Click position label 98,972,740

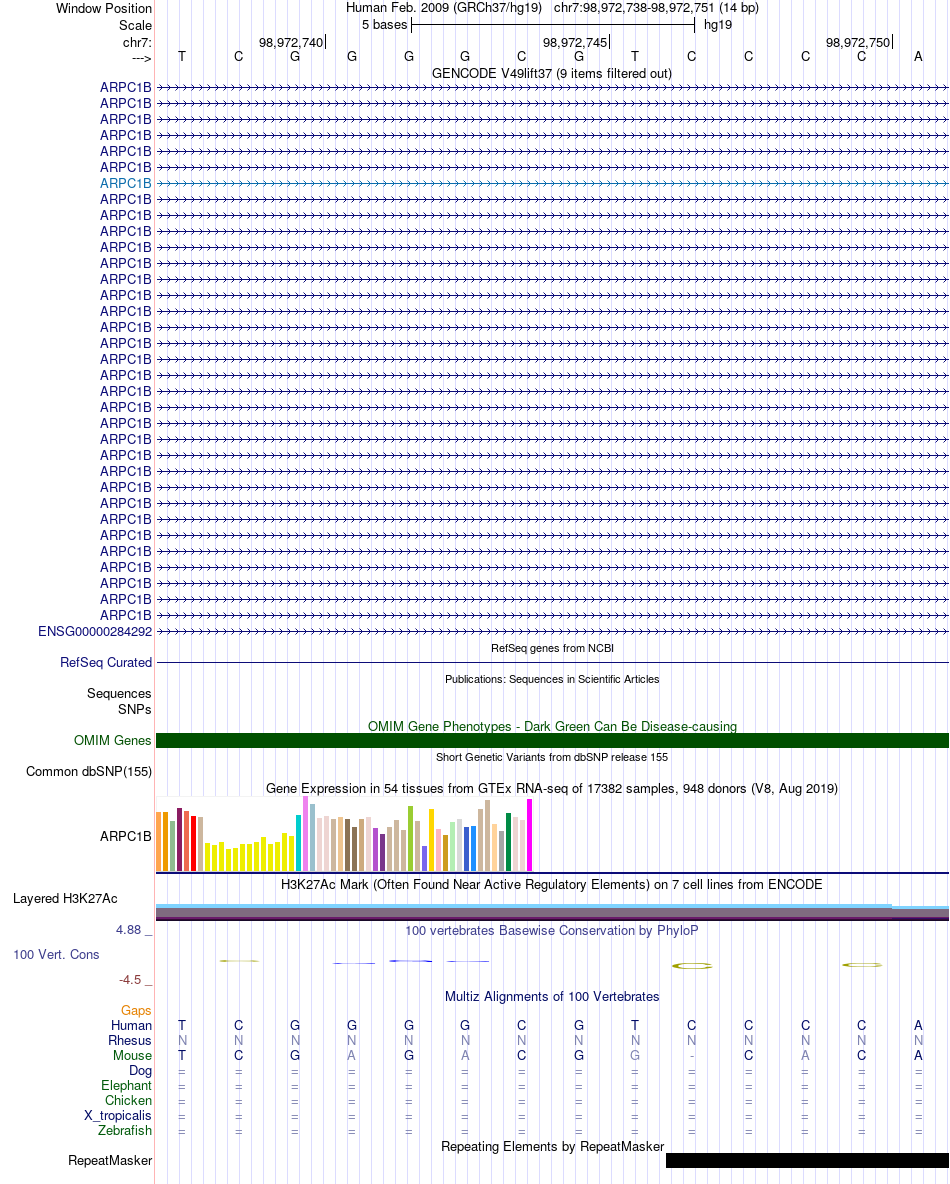pos(291,42)
